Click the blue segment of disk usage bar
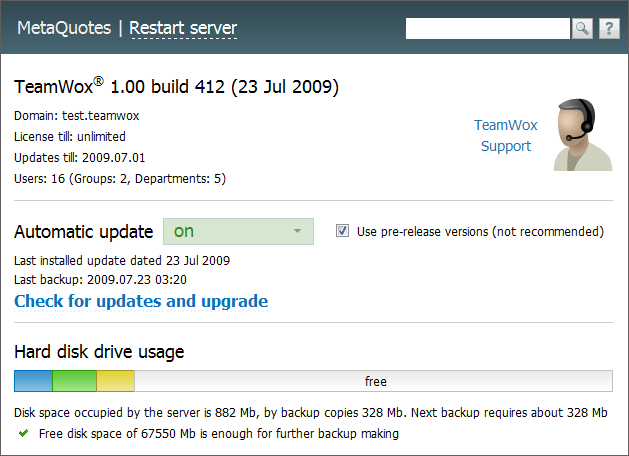629x456 pixels. tap(33, 381)
